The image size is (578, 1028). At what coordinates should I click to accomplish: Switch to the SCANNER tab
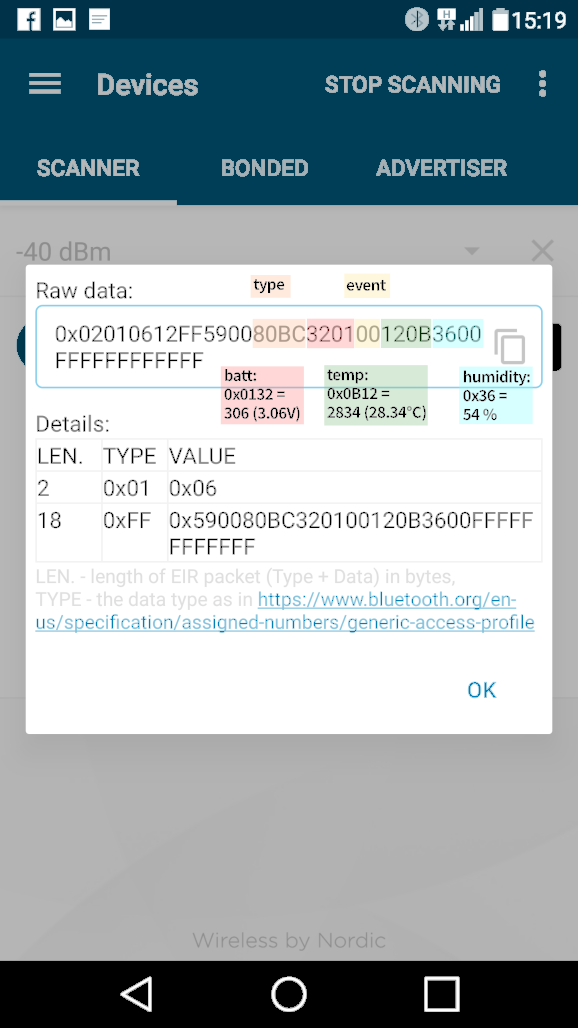pyautogui.click(x=88, y=168)
